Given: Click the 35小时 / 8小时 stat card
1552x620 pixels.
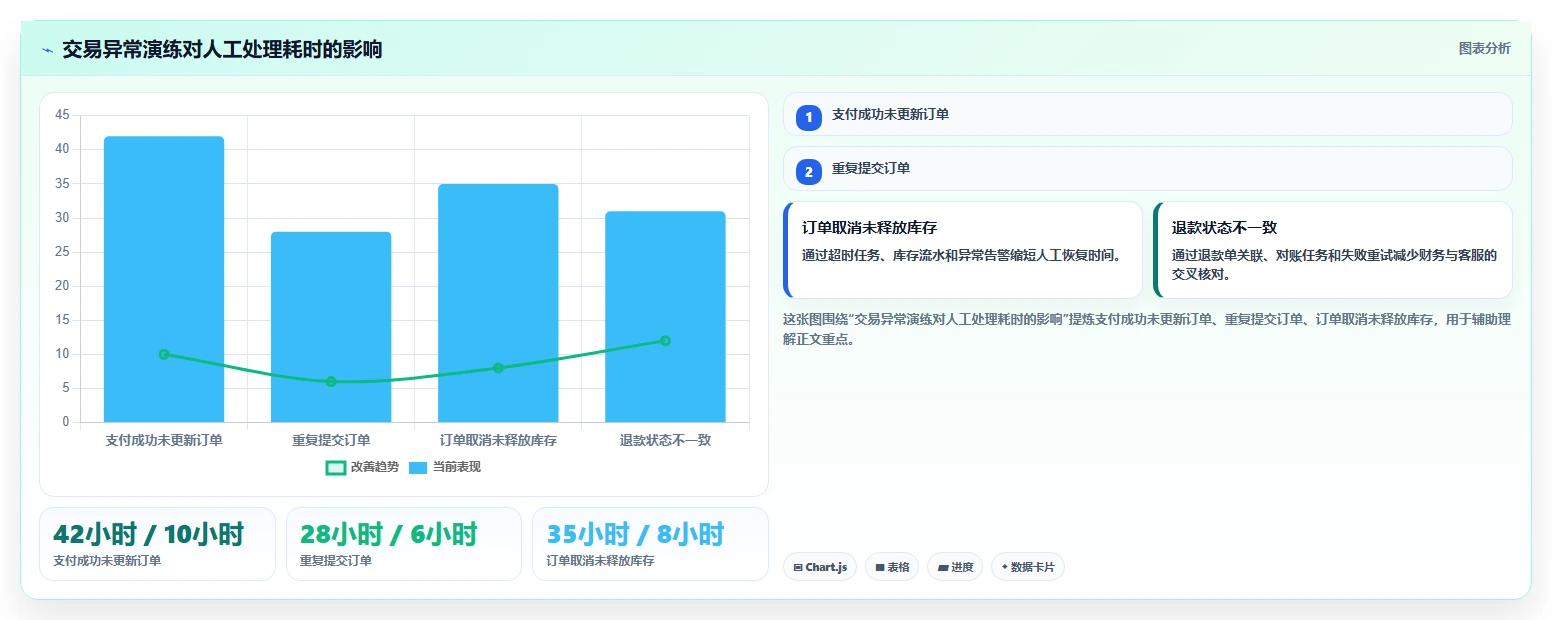Looking at the screenshot, I should (x=650, y=544).
